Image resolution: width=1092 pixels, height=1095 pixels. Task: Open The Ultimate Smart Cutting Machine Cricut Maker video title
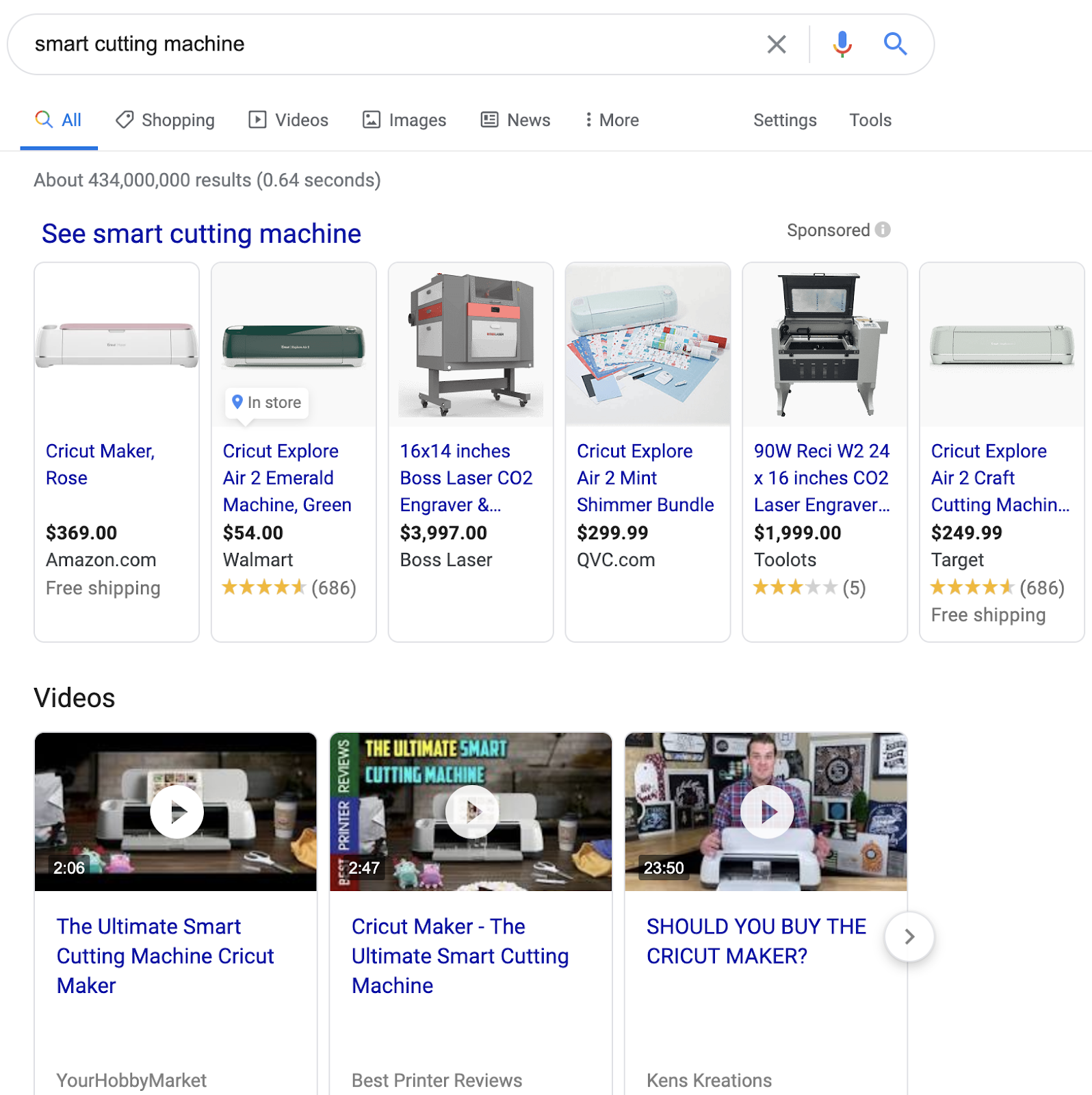pyautogui.click(x=165, y=956)
